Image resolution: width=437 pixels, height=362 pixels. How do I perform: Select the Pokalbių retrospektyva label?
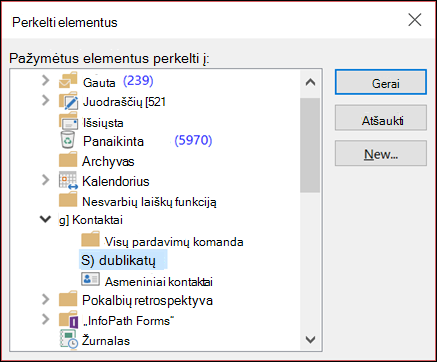pyautogui.click(x=147, y=300)
